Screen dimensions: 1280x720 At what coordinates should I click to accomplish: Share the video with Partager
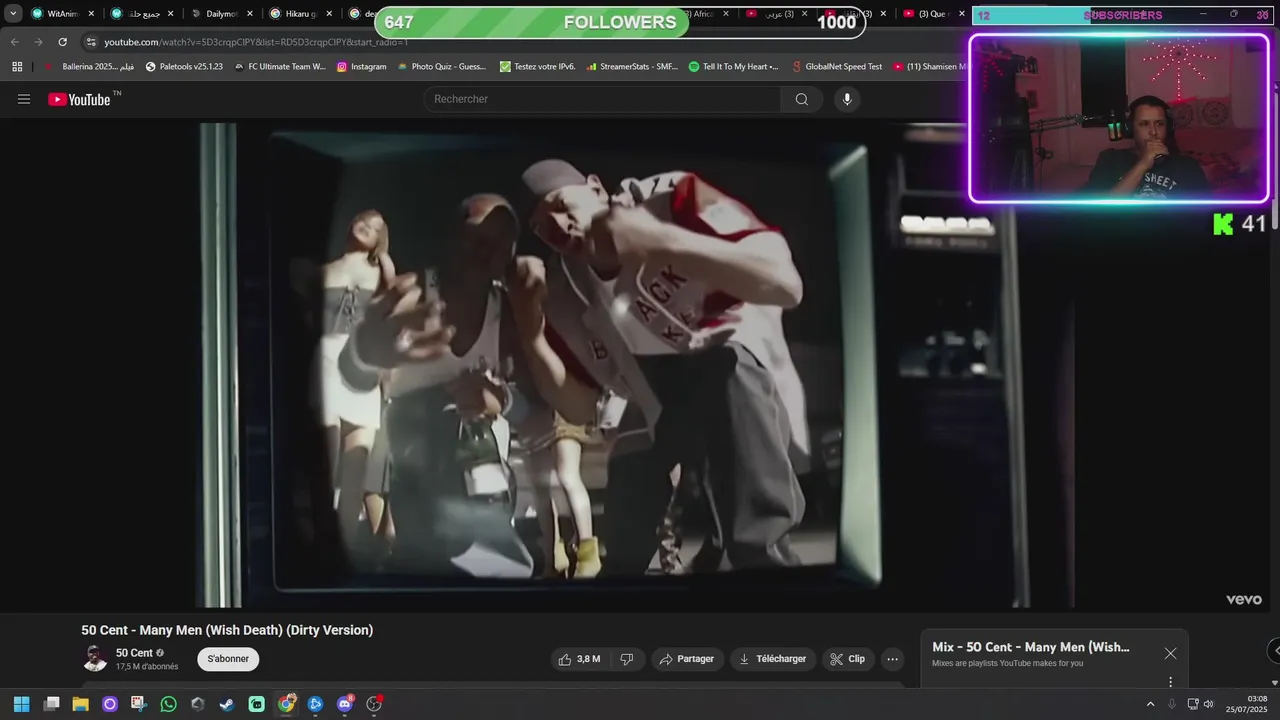pos(687,659)
